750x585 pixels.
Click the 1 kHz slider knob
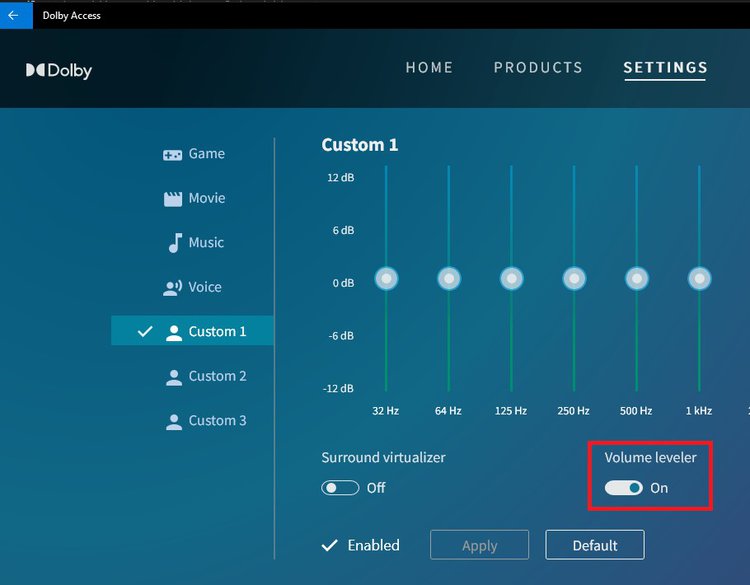[x=700, y=278]
